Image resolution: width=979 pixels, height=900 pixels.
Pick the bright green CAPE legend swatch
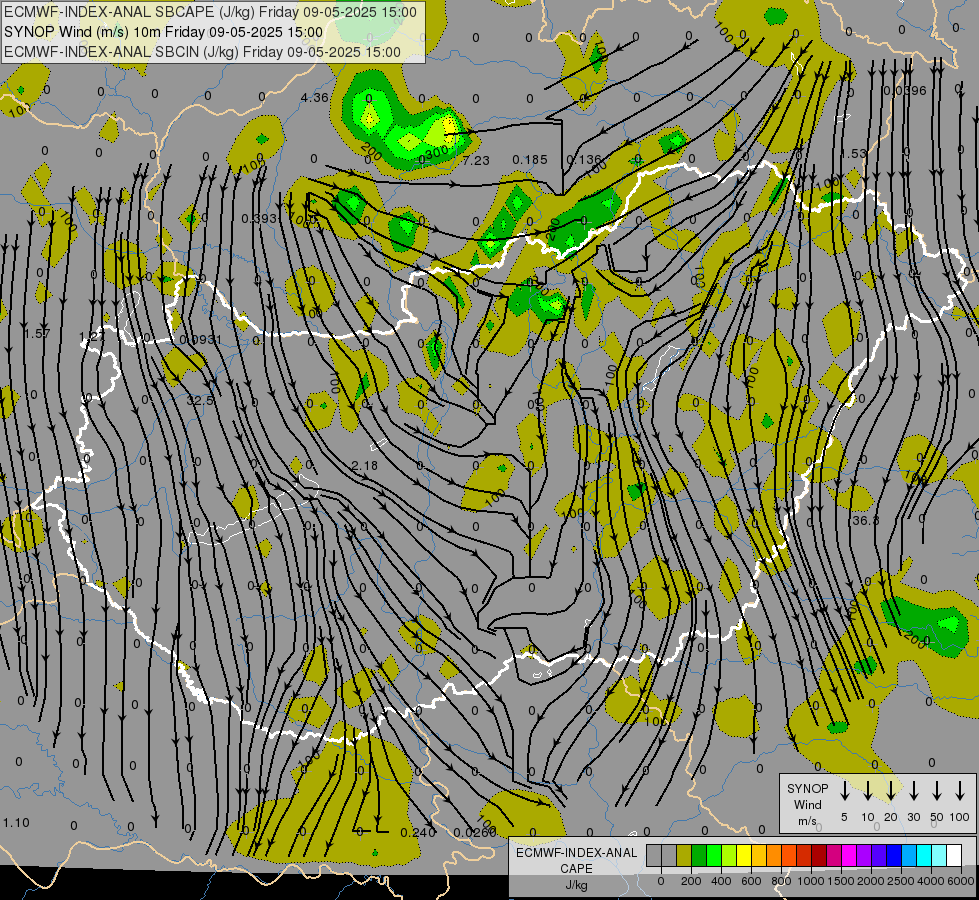pos(714,855)
